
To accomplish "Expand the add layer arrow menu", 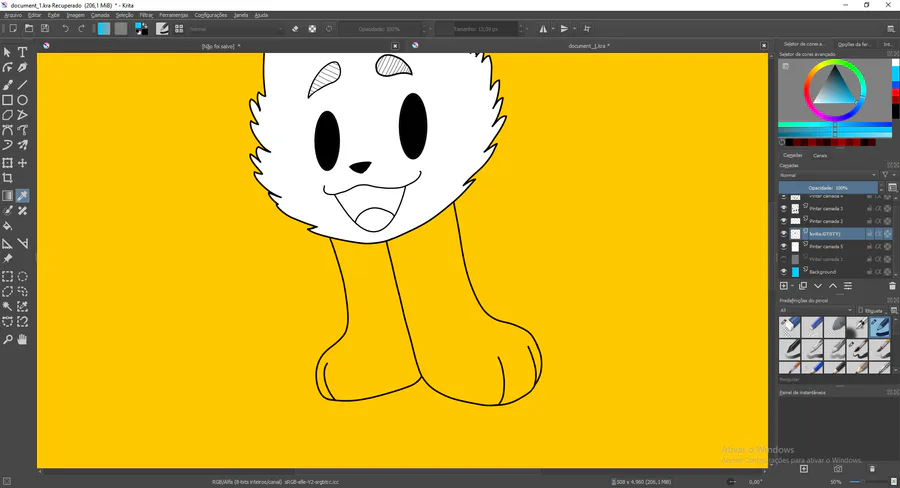I will pos(792,286).
